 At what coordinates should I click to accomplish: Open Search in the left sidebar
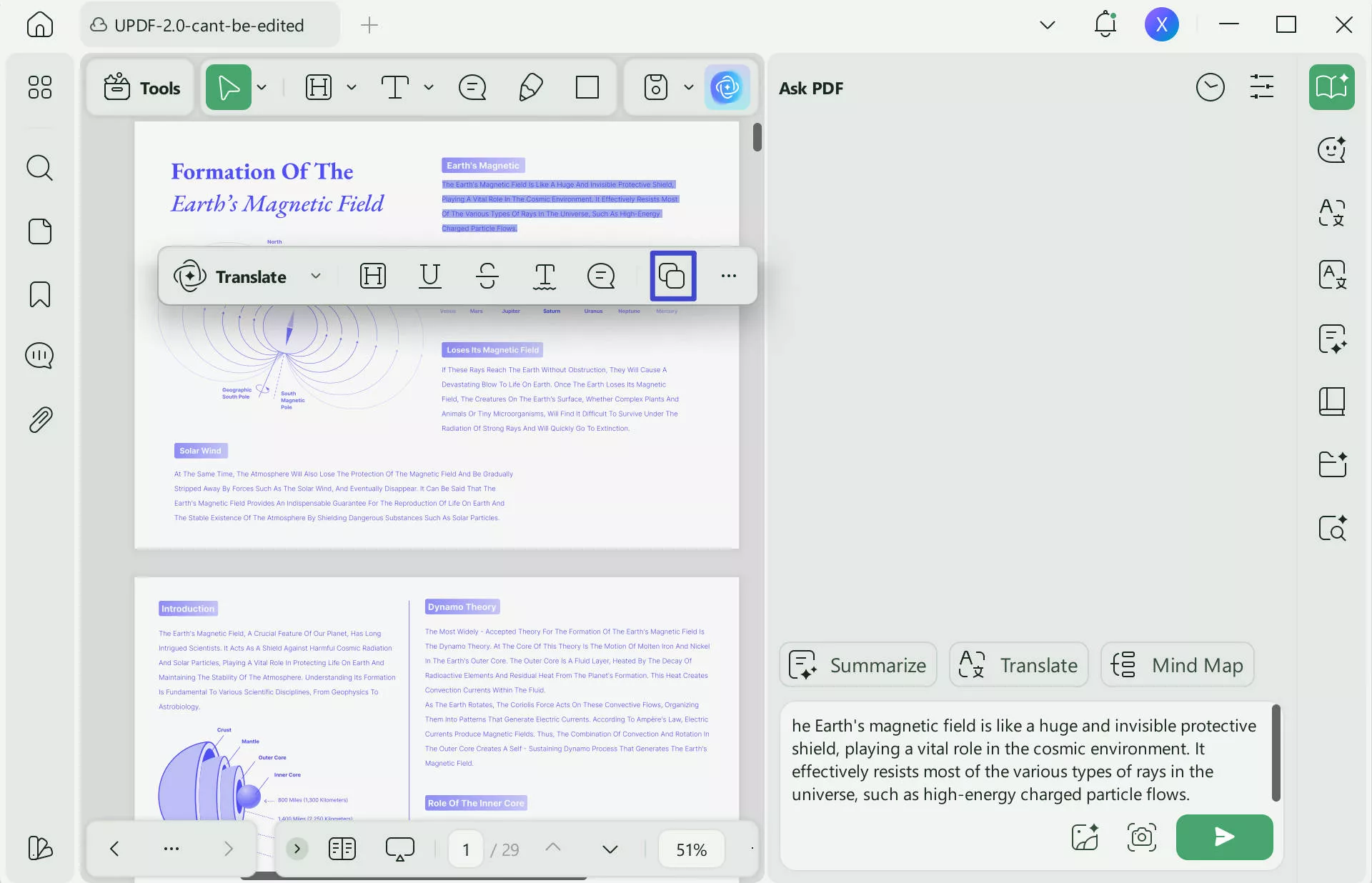tap(39, 169)
